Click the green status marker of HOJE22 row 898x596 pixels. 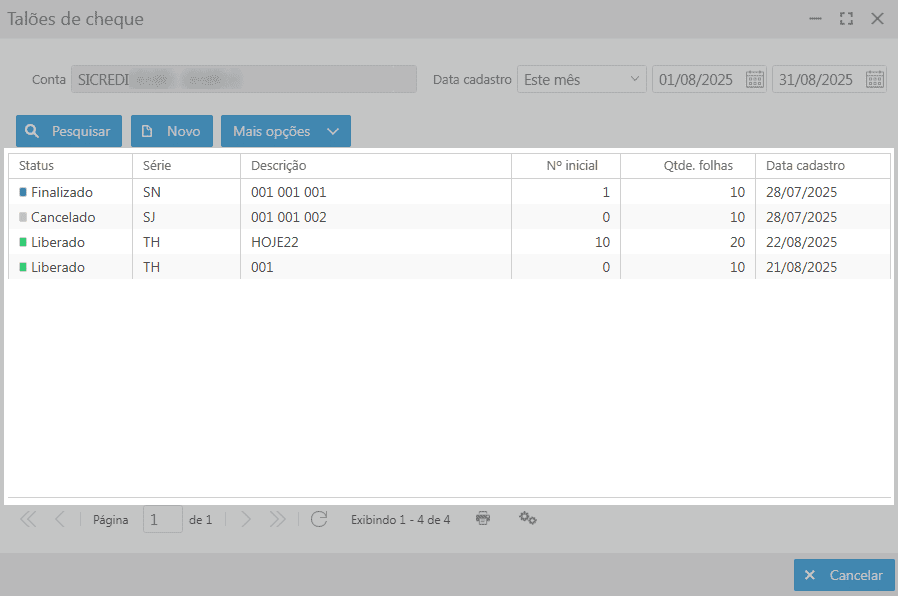tap(23, 242)
